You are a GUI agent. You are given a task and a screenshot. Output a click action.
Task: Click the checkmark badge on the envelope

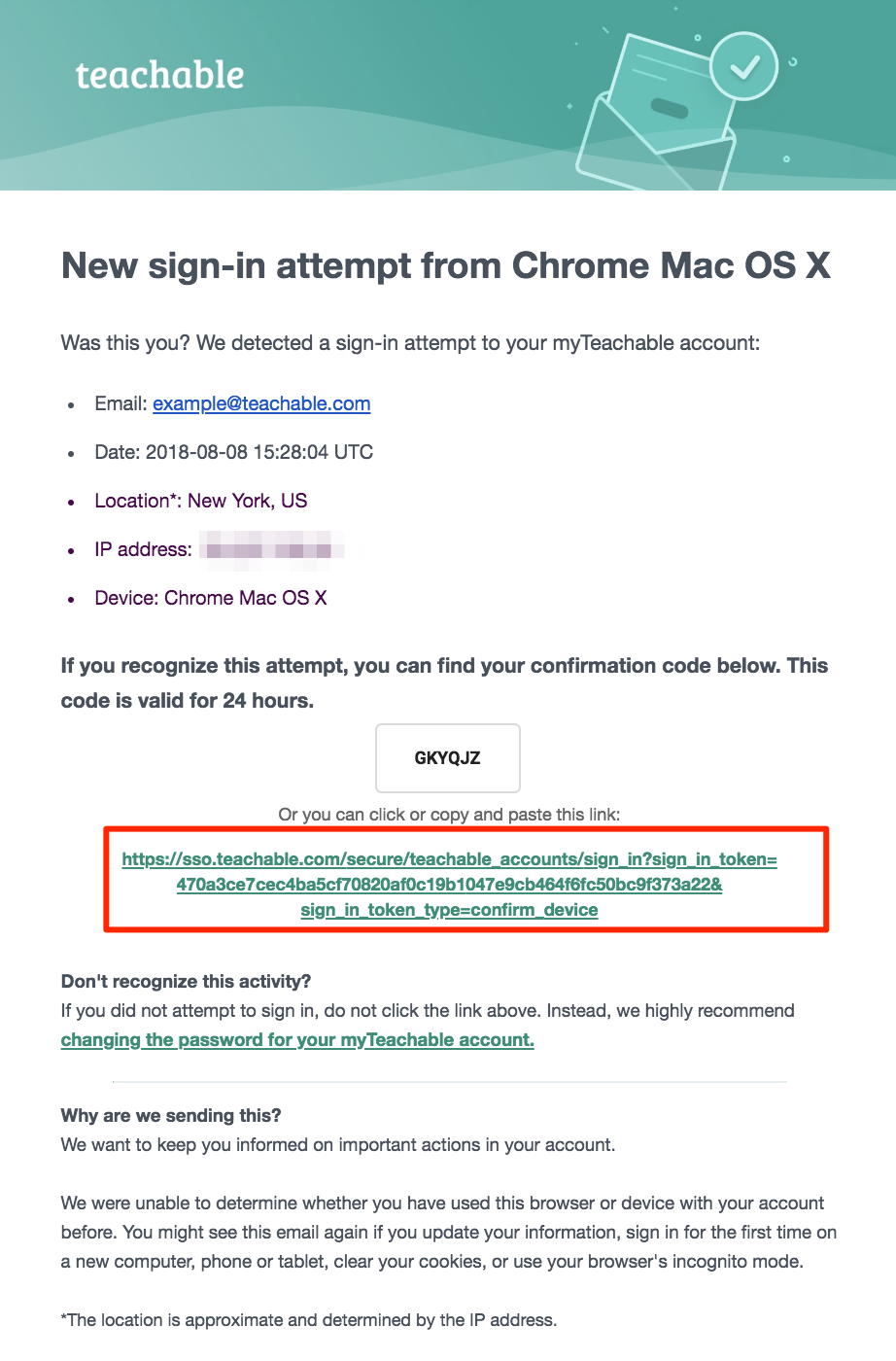coord(743,67)
